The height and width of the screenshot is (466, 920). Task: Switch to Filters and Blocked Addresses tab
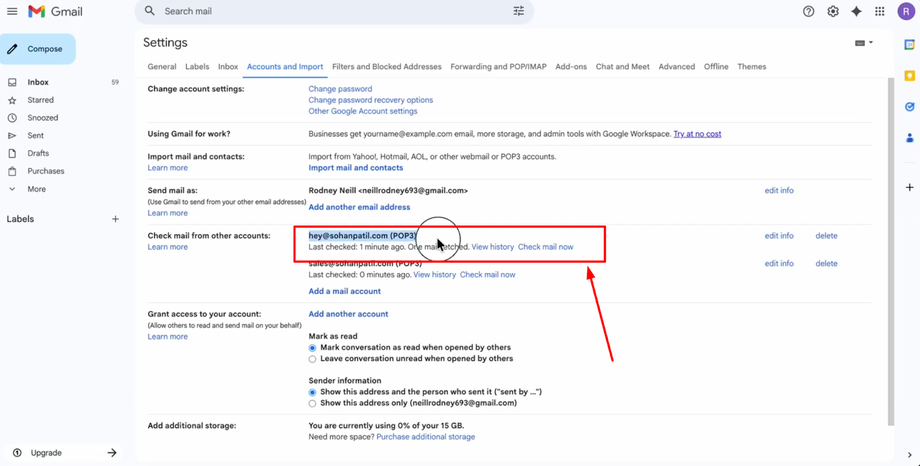pyautogui.click(x=386, y=67)
